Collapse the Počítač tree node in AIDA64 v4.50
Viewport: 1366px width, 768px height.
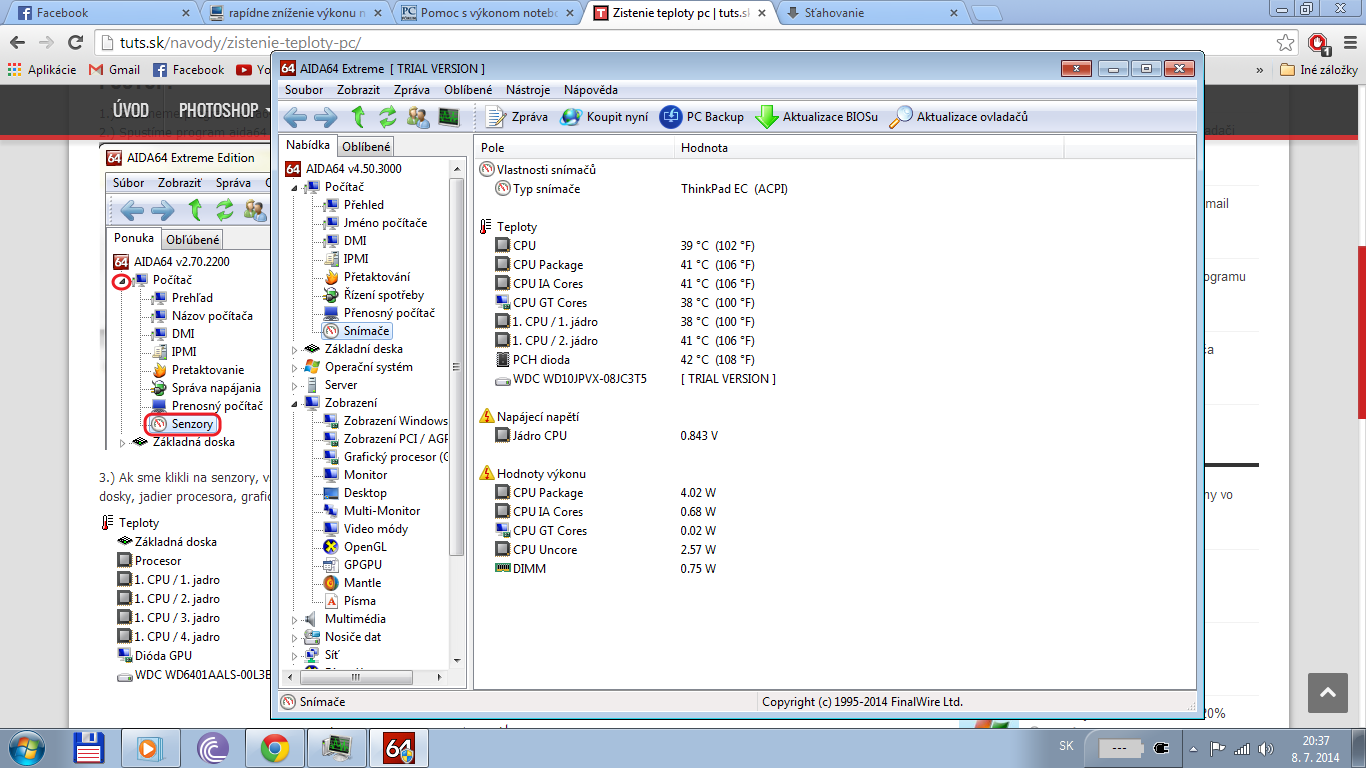(295, 187)
